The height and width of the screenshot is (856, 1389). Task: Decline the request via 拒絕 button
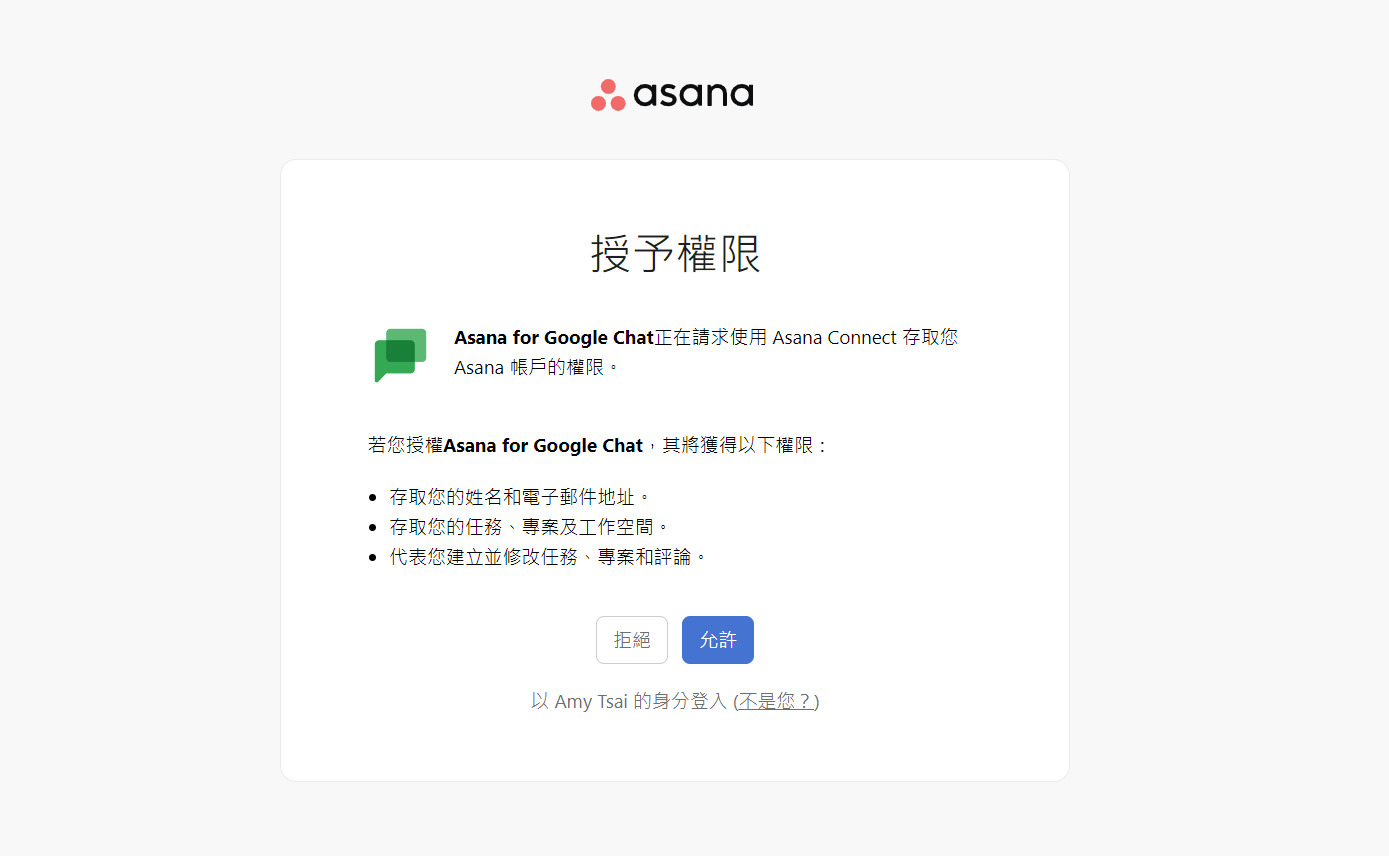632,640
